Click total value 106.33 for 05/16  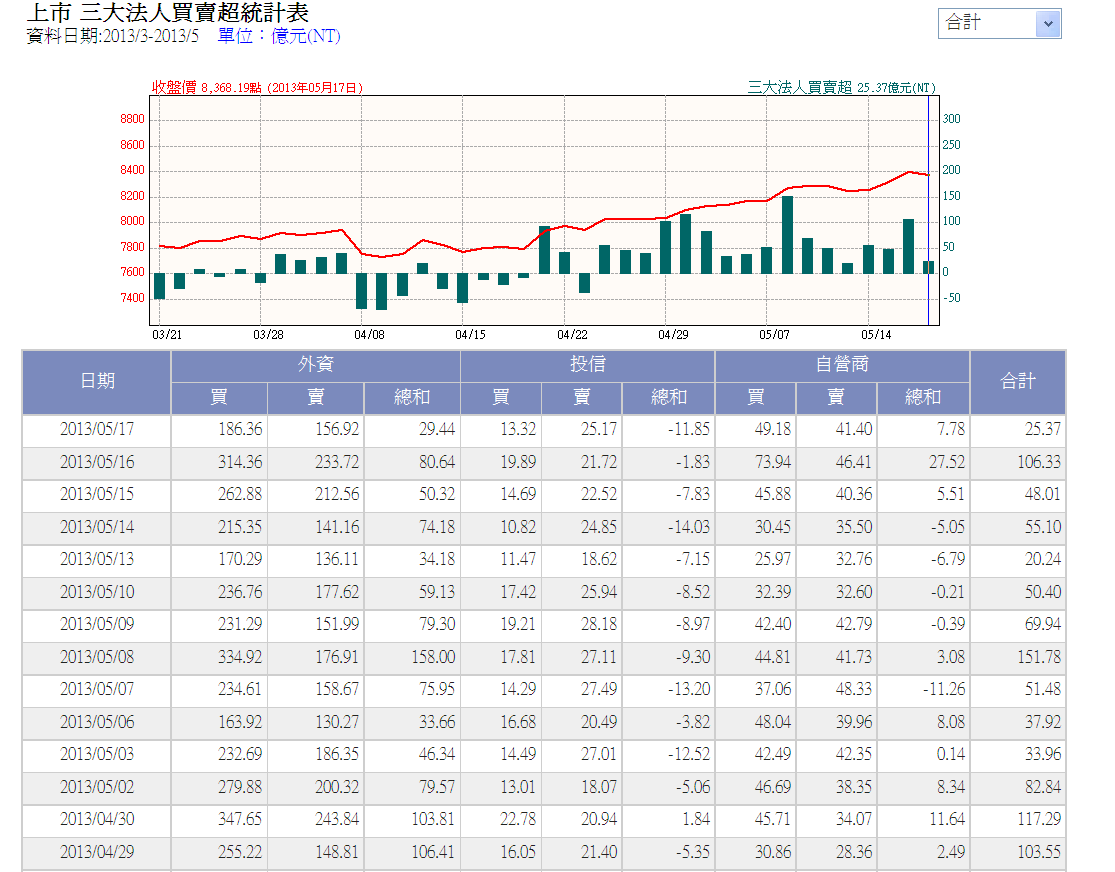(1038, 462)
